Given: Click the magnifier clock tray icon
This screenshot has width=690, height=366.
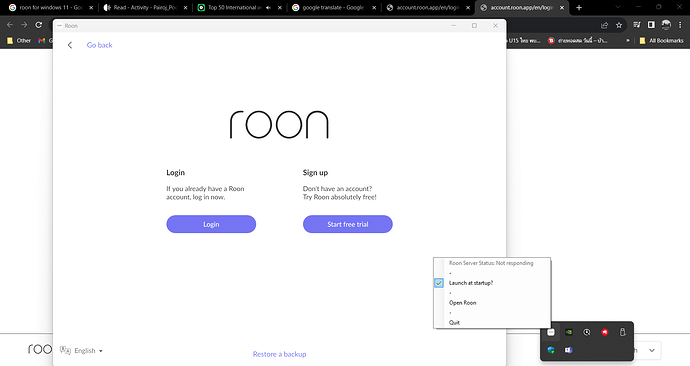Looking at the screenshot, I should click(x=587, y=332).
